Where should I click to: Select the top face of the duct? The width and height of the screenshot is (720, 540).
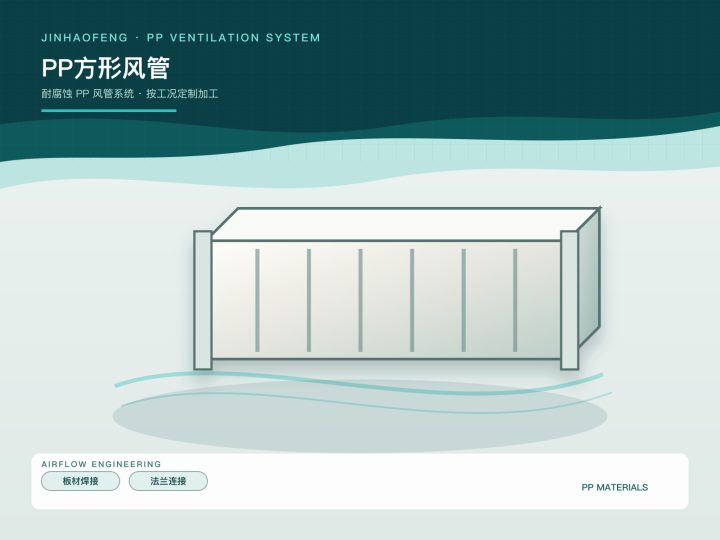pos(404,224)
